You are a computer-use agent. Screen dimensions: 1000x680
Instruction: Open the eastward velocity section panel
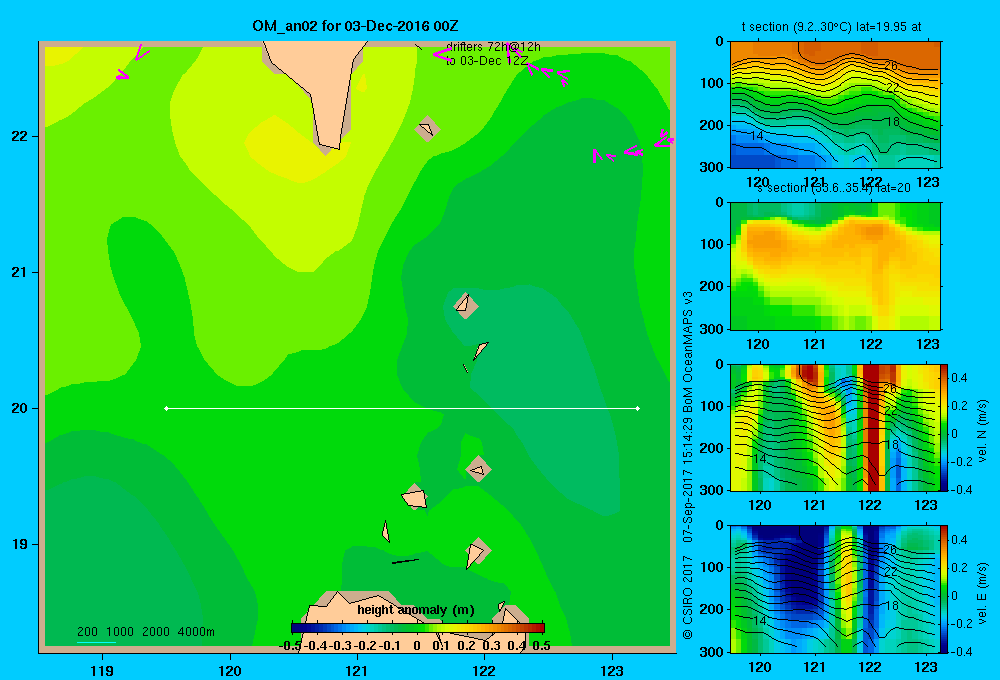coord(835,589)
